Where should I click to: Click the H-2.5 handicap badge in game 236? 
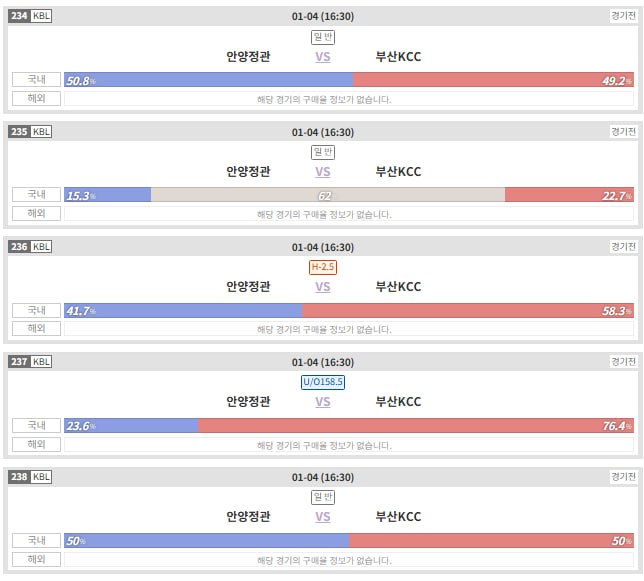(x=323, y=267)
